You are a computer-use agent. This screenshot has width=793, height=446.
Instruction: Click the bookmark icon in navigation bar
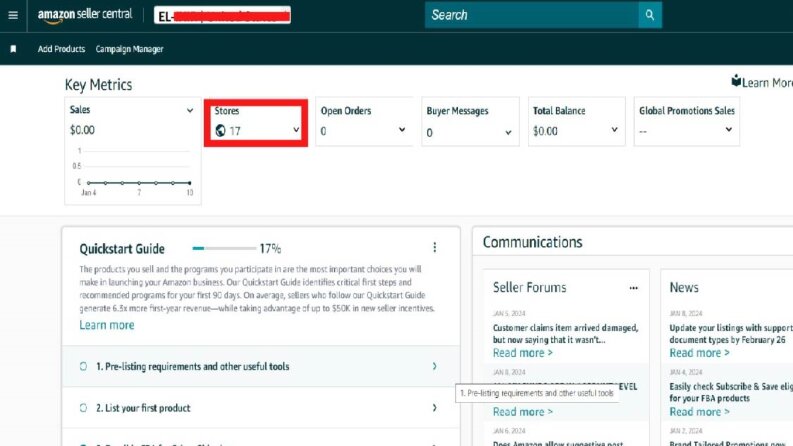(x=13, y=49)
